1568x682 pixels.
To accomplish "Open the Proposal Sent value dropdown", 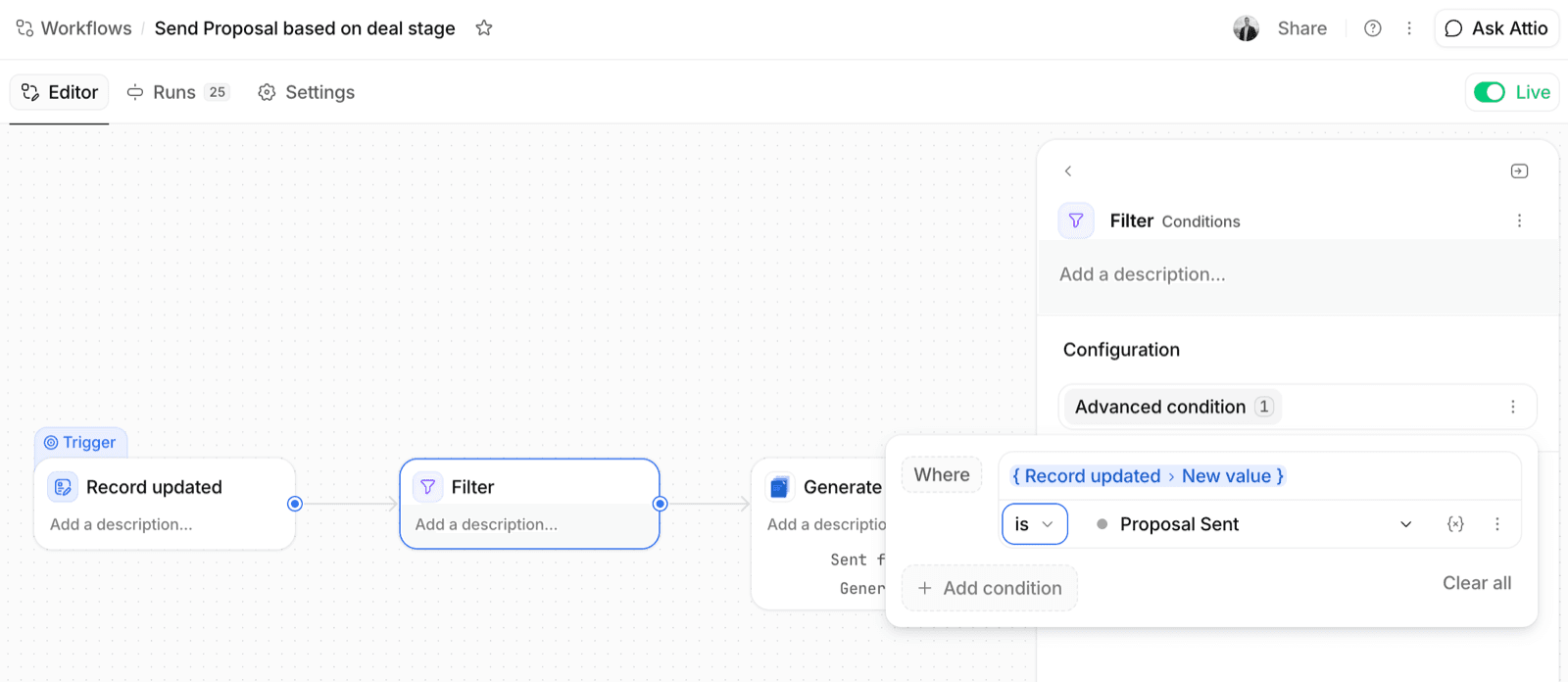I will [x=1253, y=524].
